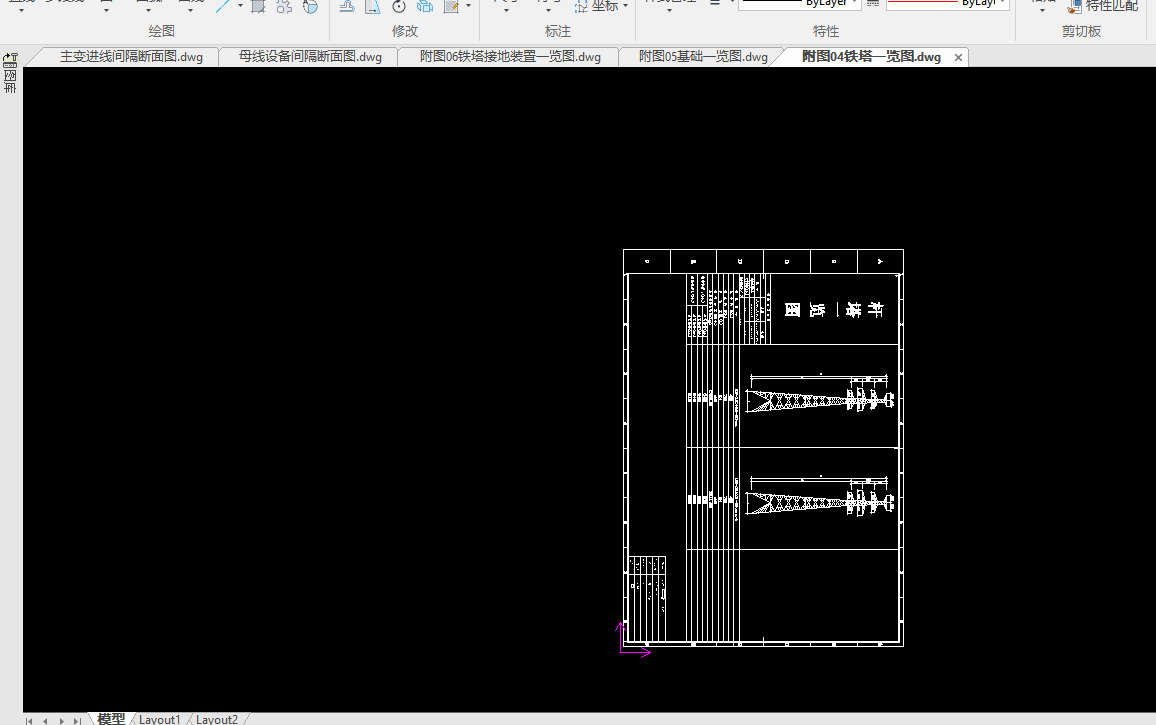This screenshot has width=1156, height=725.
Task: Open the black ByLayer linetype dropdown
Action: point(800,4)
